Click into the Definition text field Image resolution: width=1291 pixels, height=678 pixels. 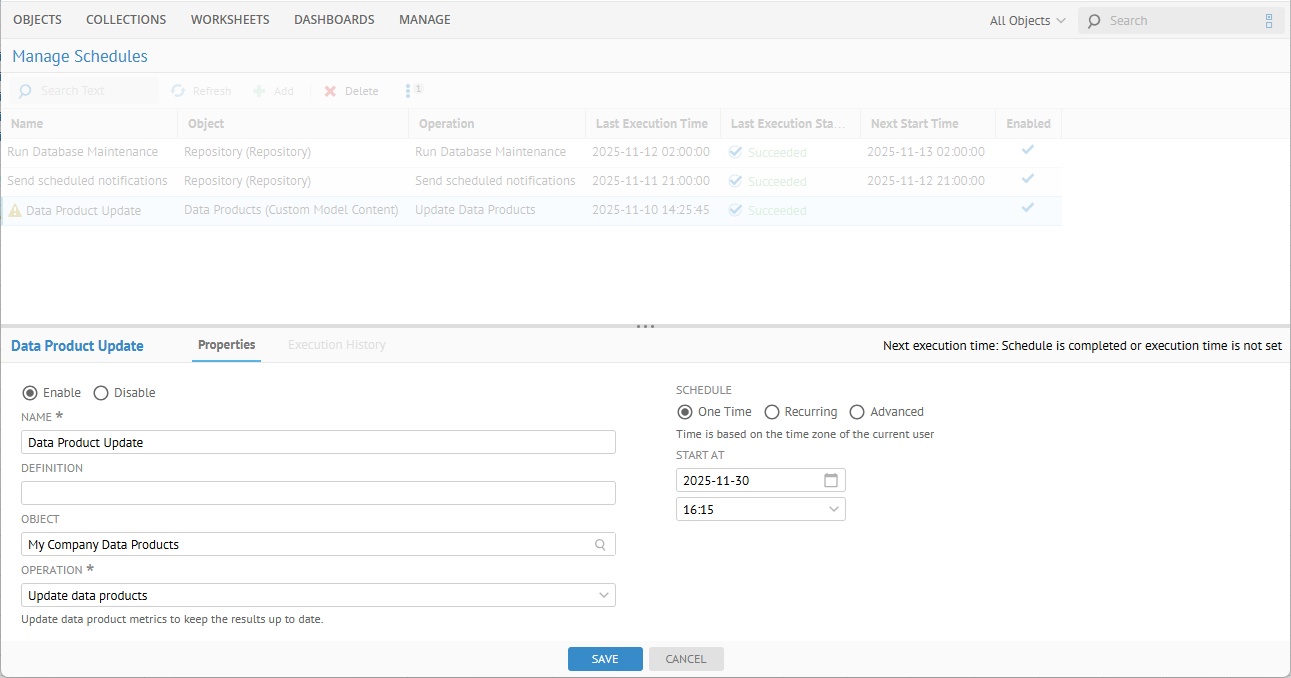[x=318, y=493]
